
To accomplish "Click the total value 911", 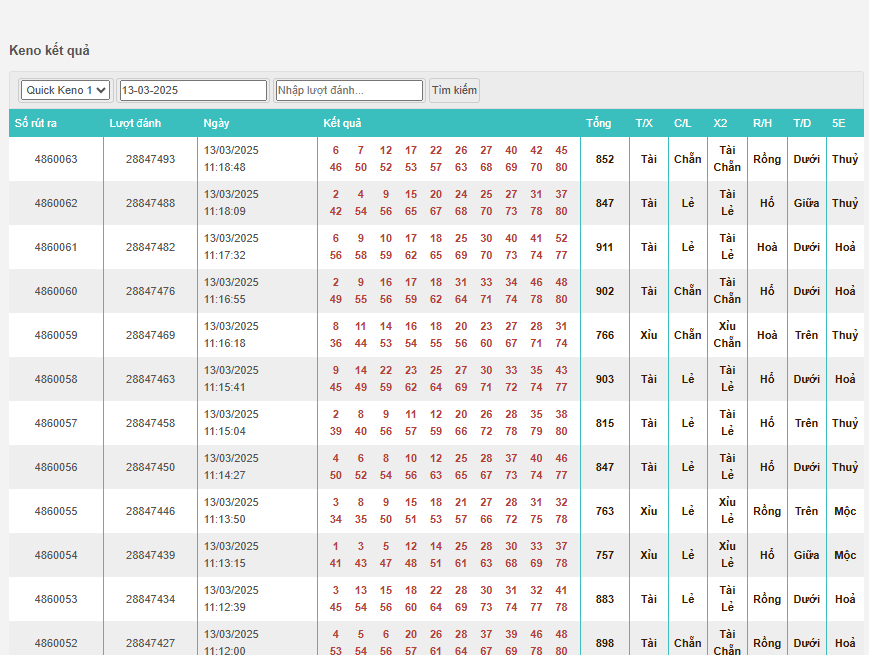I will (605, 247).
